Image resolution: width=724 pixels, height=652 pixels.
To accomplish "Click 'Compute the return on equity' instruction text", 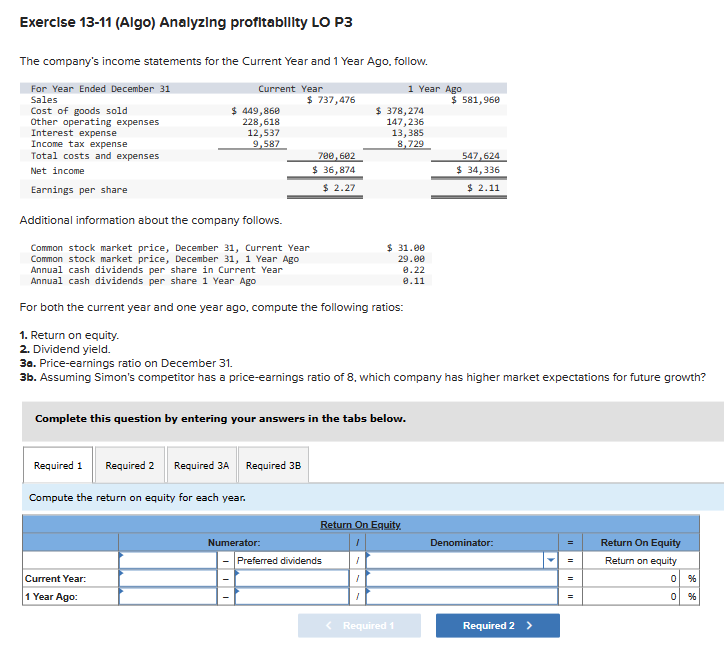I will click(137, 497).
